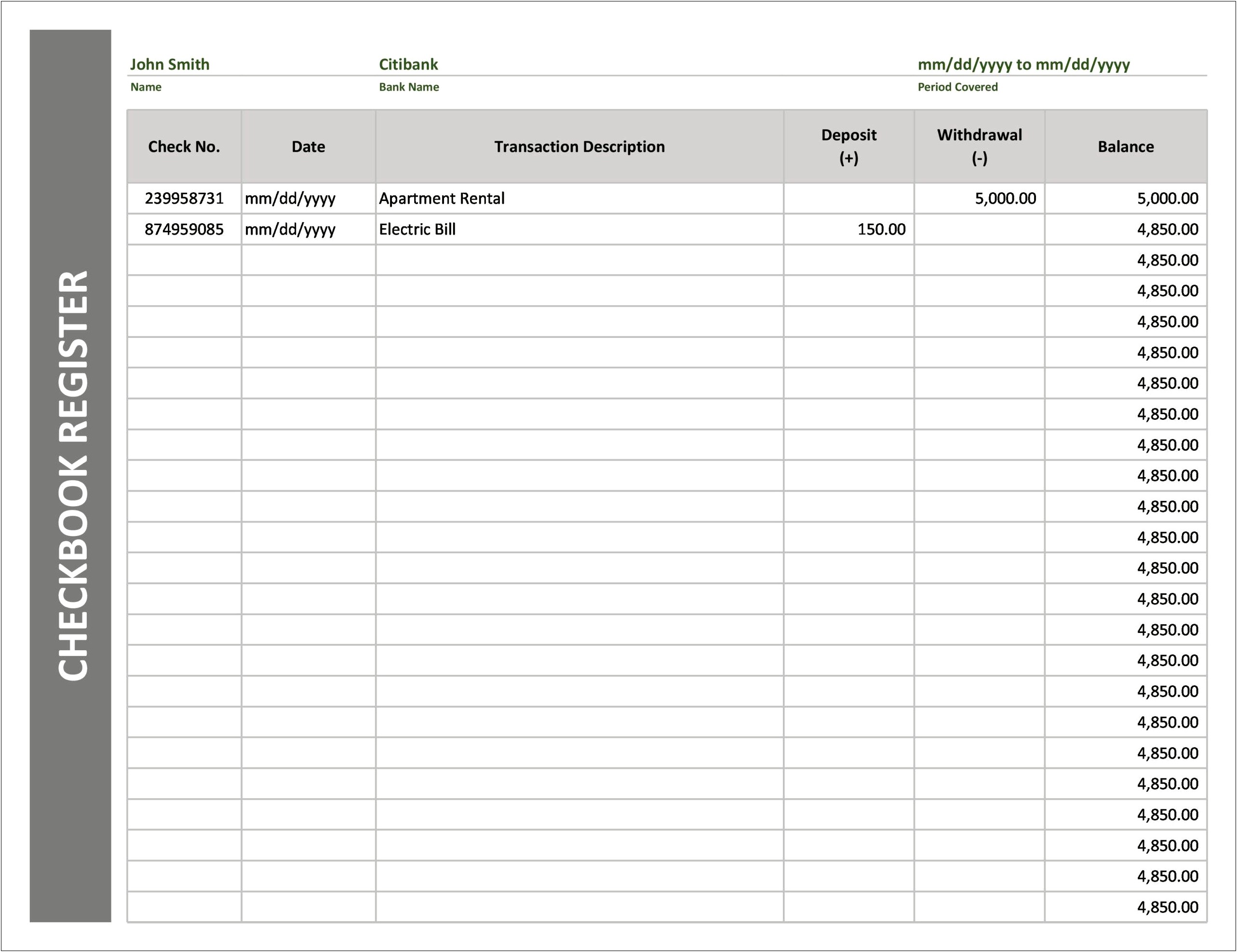Select the empty withdrawal cell in Electric Bill row
Viewport: 1237px width, 952px height.
tap(979, 229)
